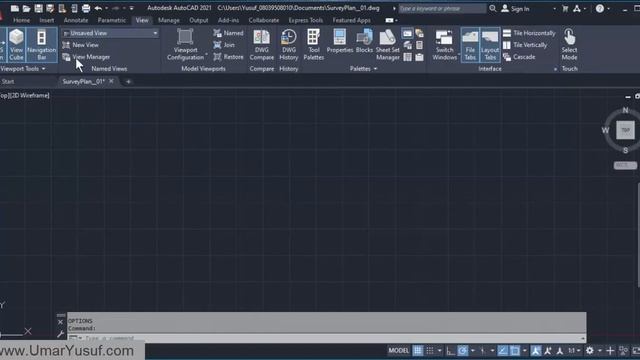Screen dimensions: 640x360
Task: Toggle the View Cube button
Action: (x=16, y=44)
